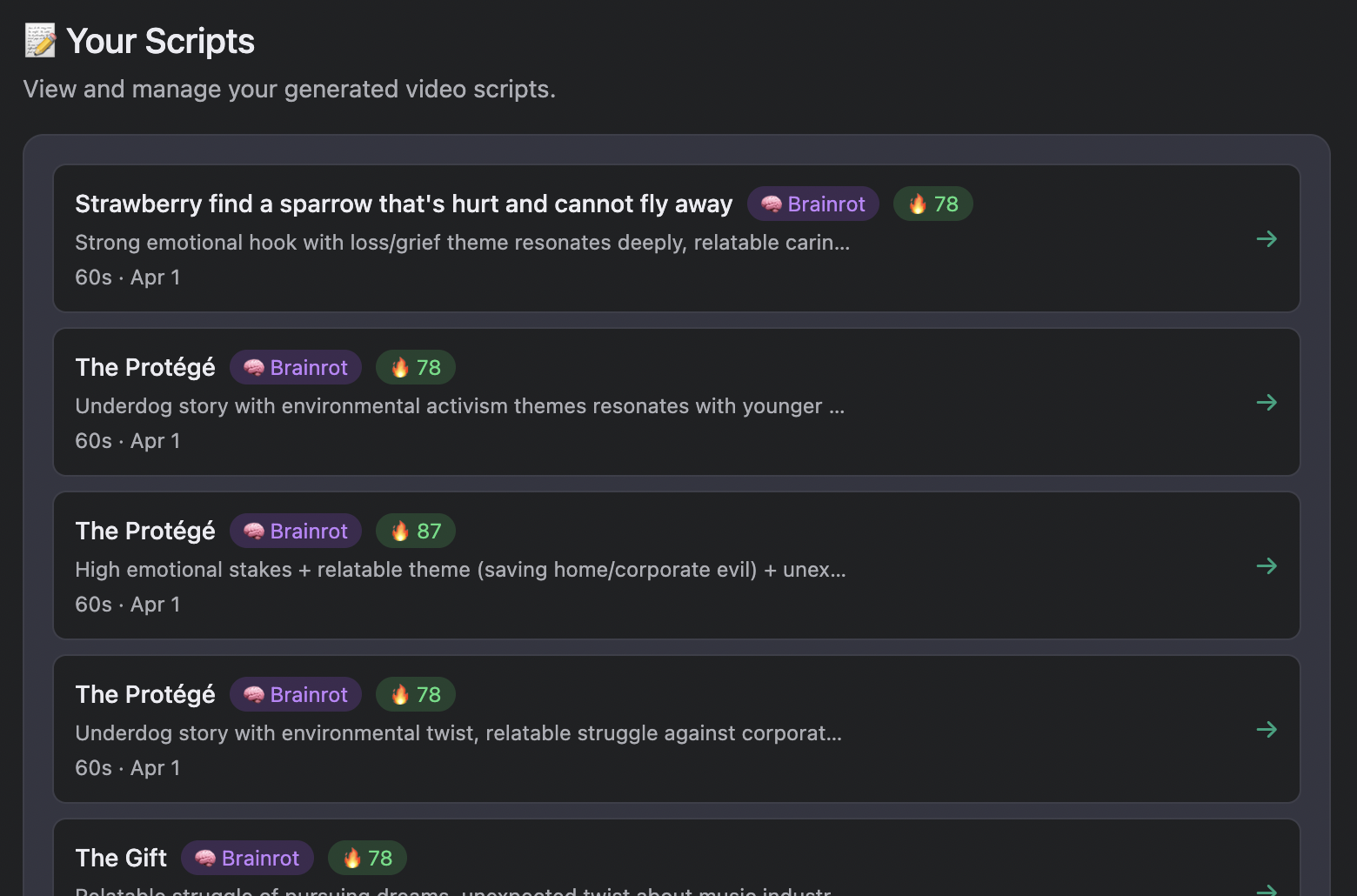Select The Protégé title with score 87
This screenshot has height=896, width=1357.
click(145, 531)
